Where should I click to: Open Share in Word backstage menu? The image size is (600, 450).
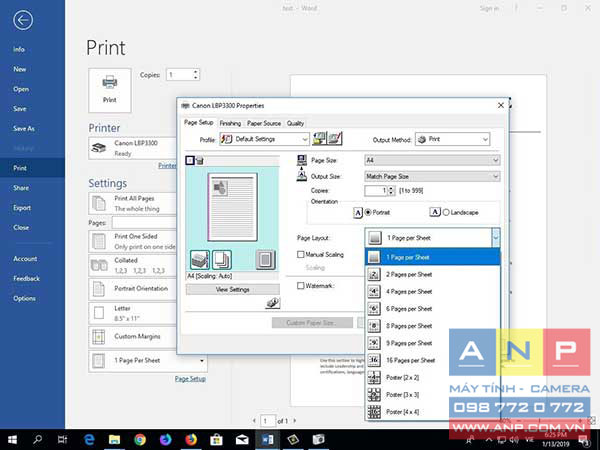pyautogui.click(x=21, y=188)
